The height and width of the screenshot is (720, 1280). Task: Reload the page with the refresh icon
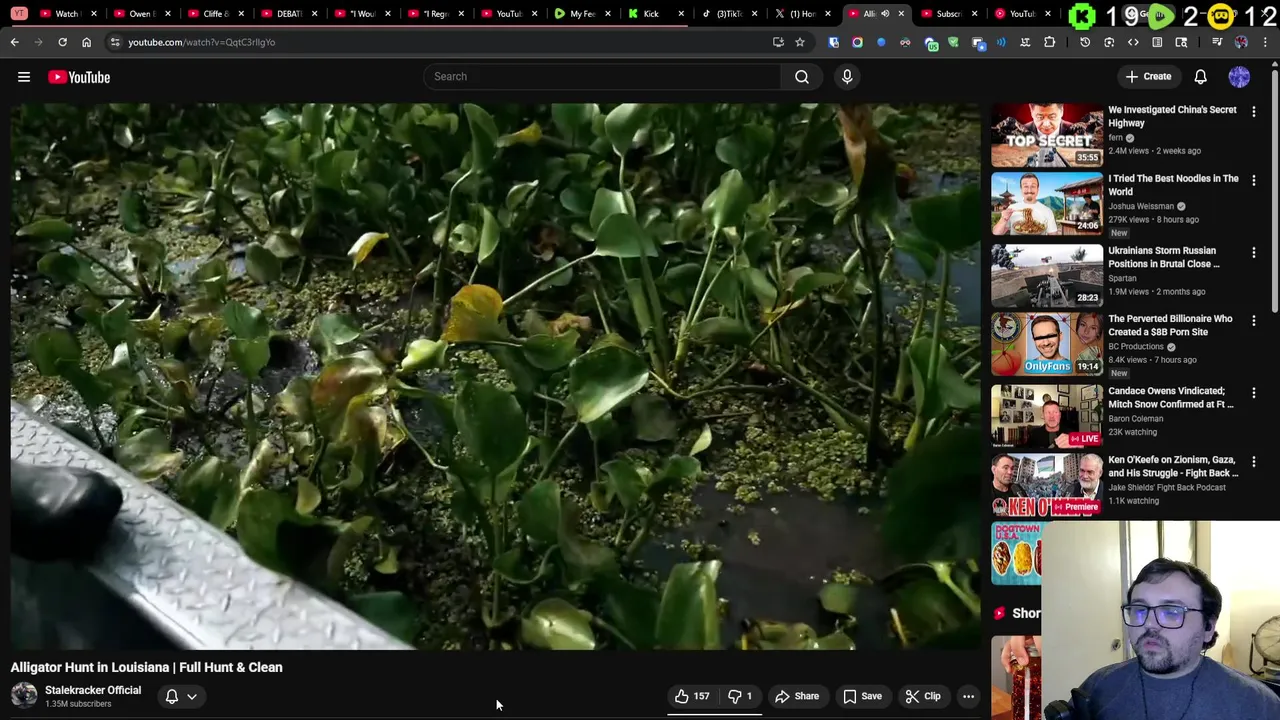[x=62, y=42]
